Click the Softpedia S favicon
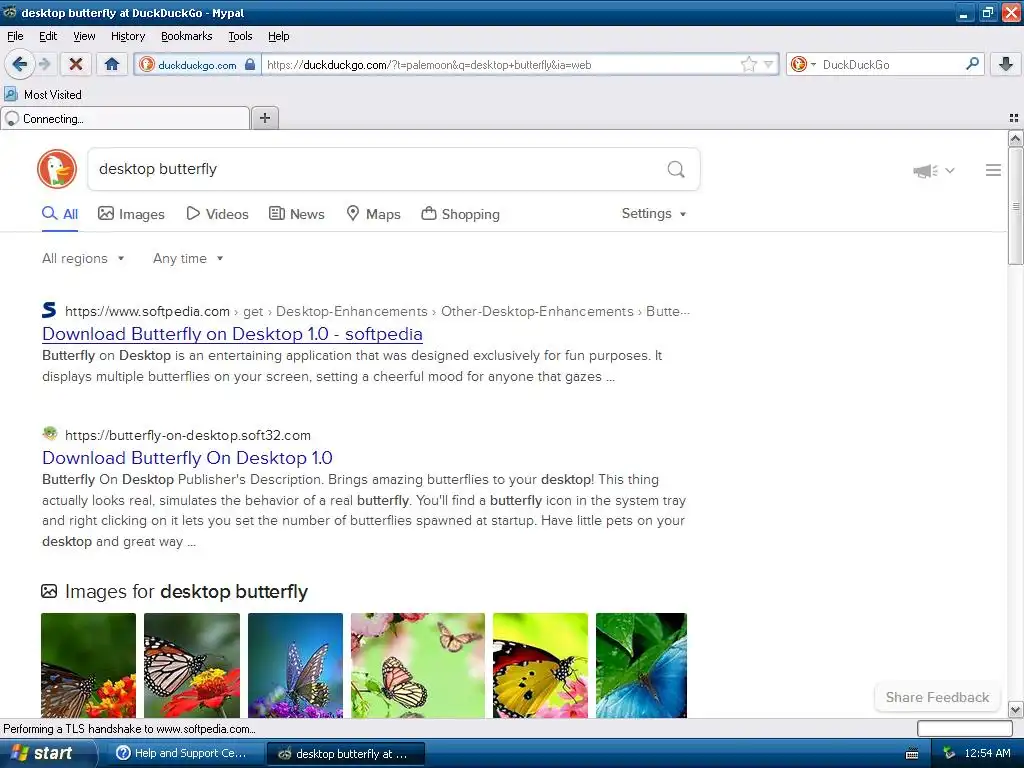 point(49,310)
